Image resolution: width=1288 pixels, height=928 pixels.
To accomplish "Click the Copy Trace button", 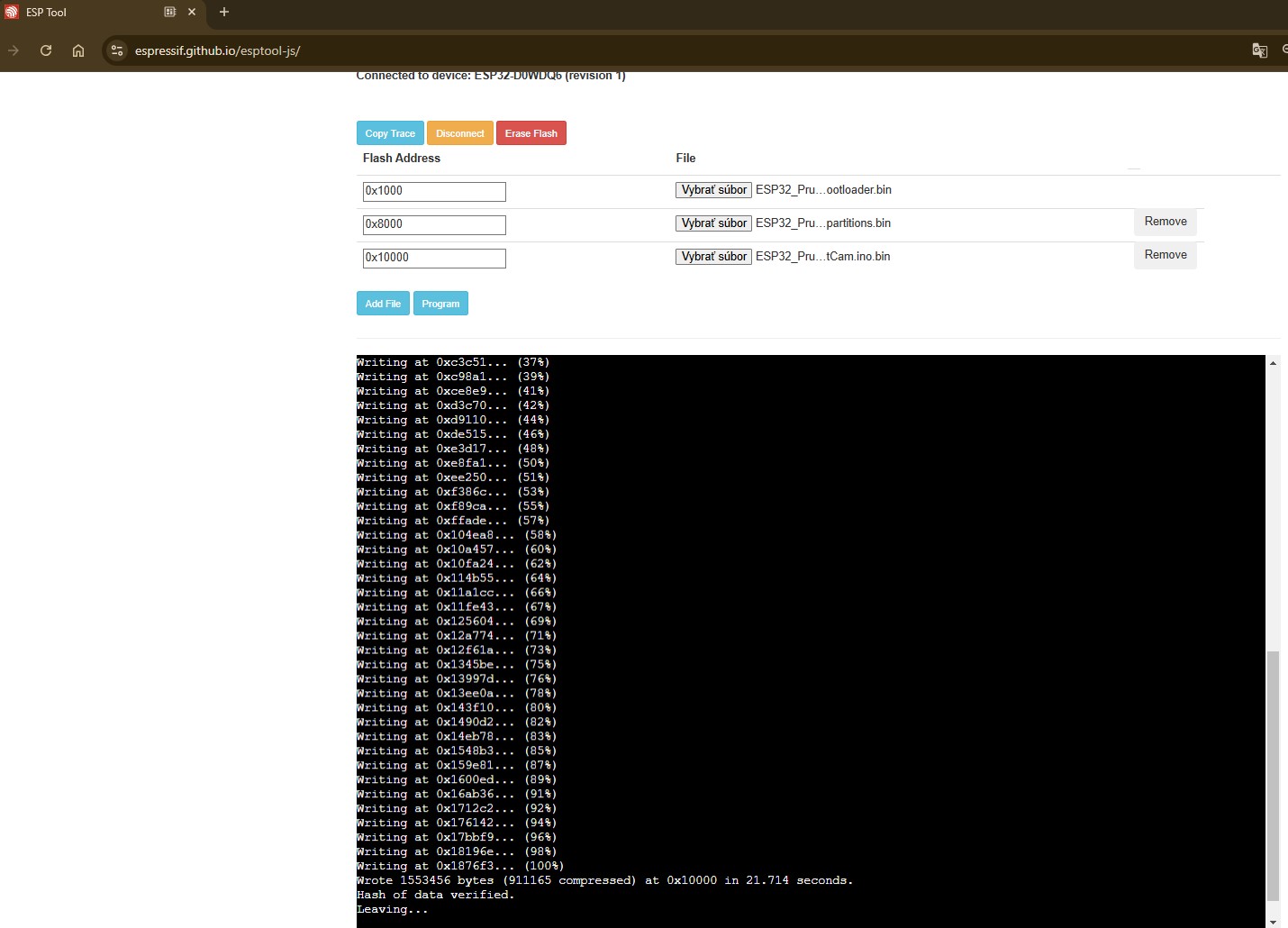I will 390,133.
